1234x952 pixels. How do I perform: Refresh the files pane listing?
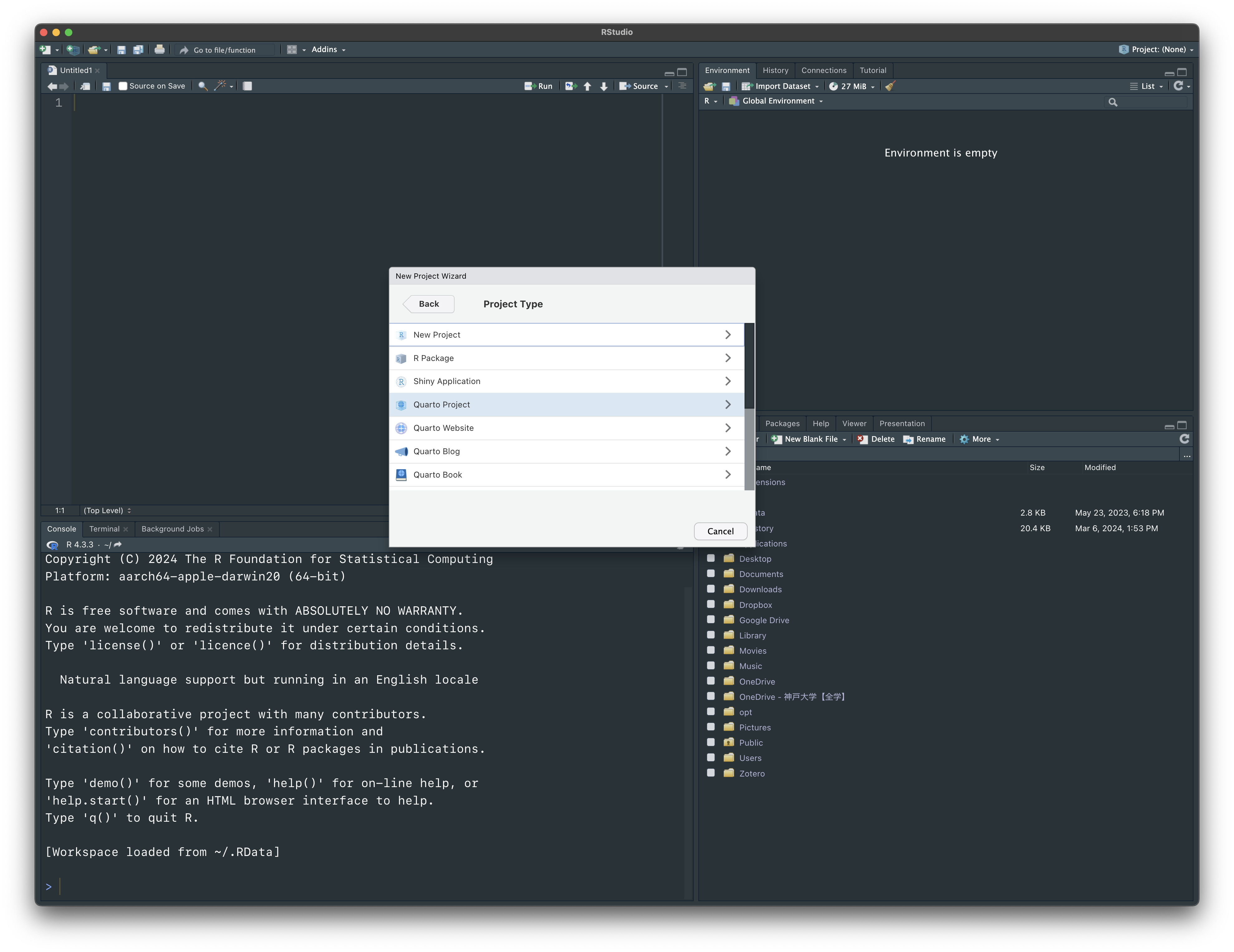tap(1184, 439)
